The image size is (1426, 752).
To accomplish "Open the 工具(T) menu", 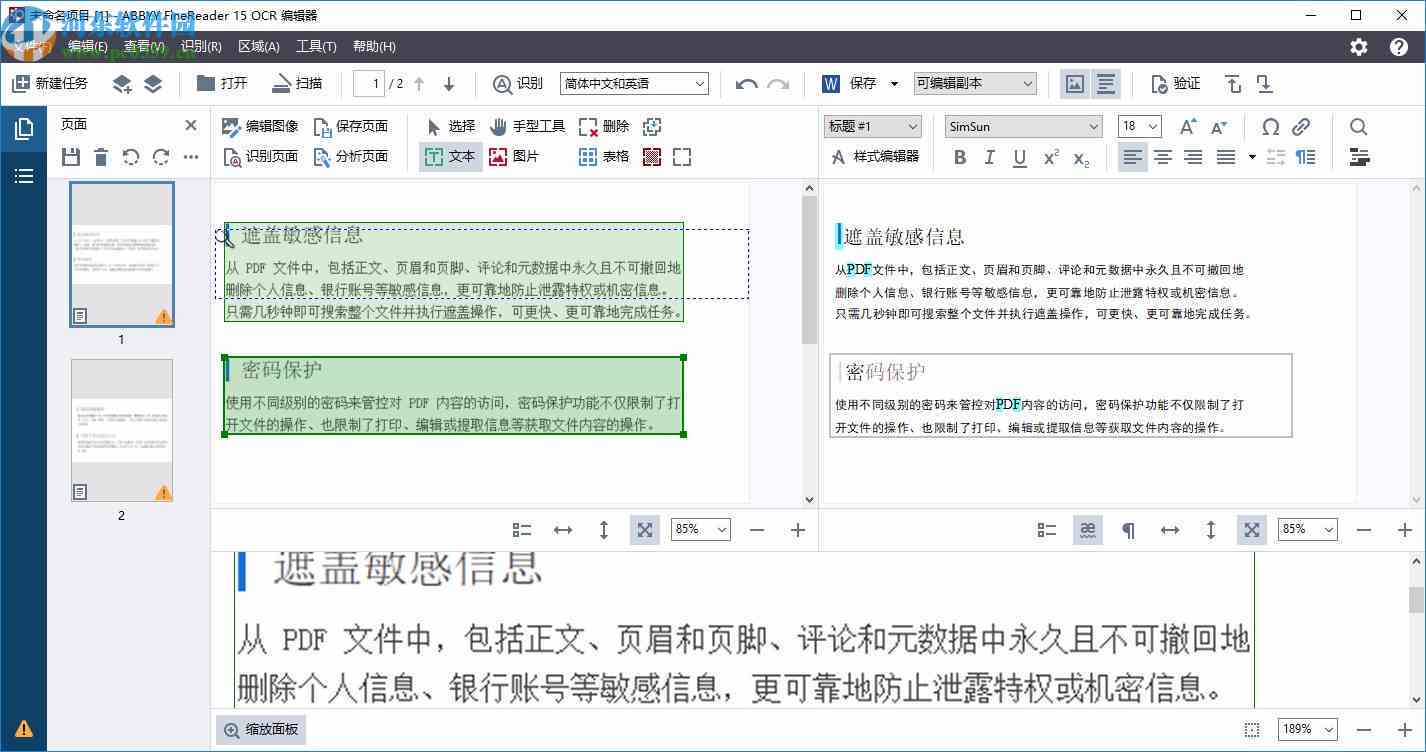I will point(316,46).
